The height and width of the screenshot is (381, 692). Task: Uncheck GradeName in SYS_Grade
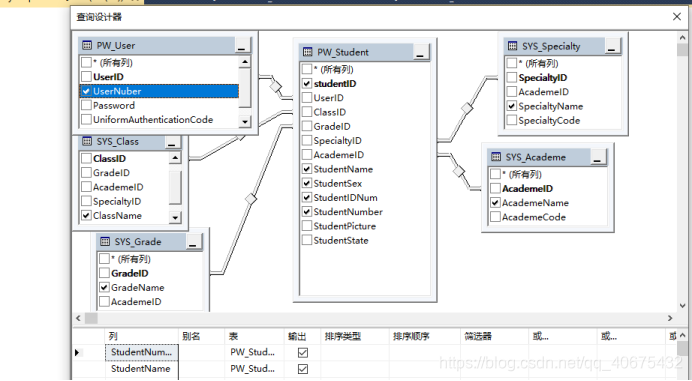(x=104, y=287)
